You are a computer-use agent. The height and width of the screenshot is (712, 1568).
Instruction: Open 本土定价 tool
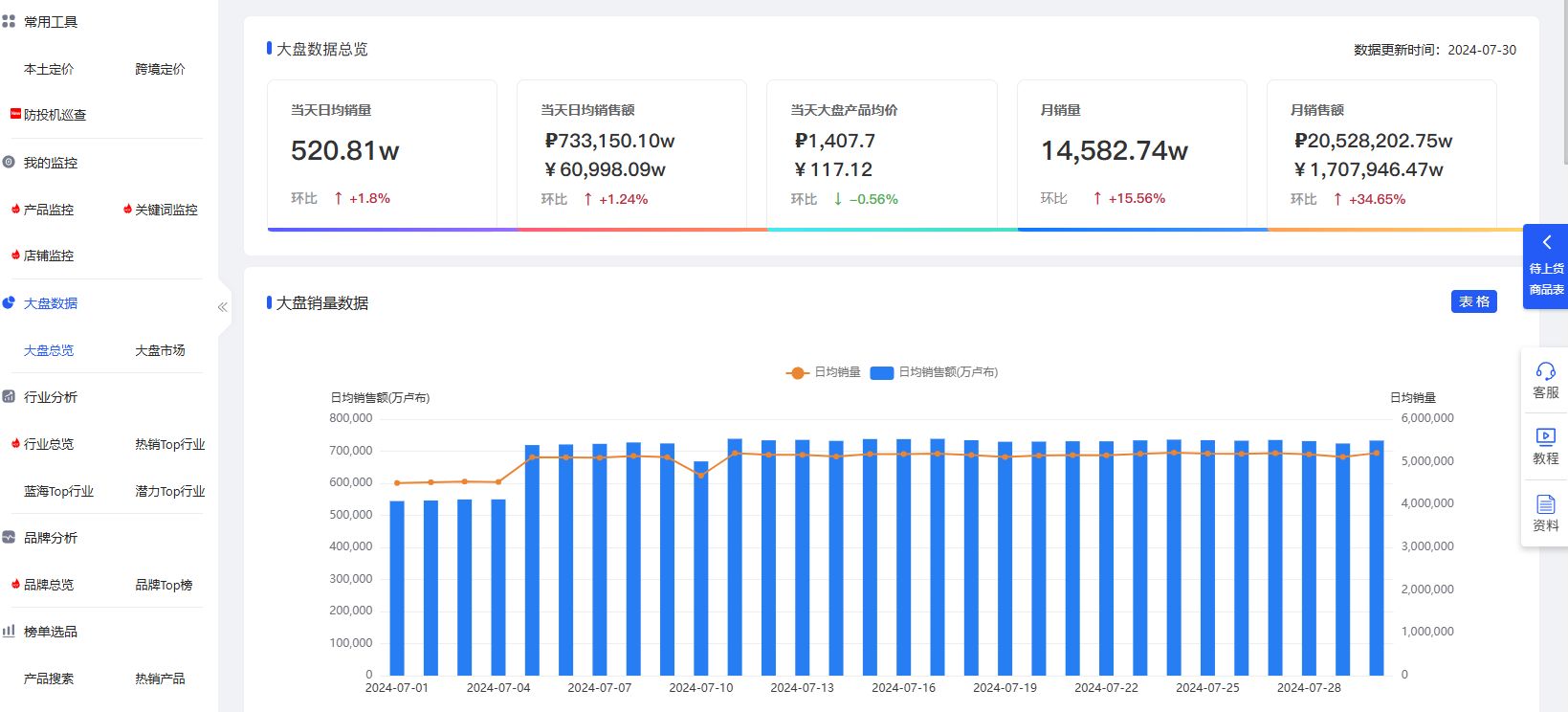click(49, 69)
